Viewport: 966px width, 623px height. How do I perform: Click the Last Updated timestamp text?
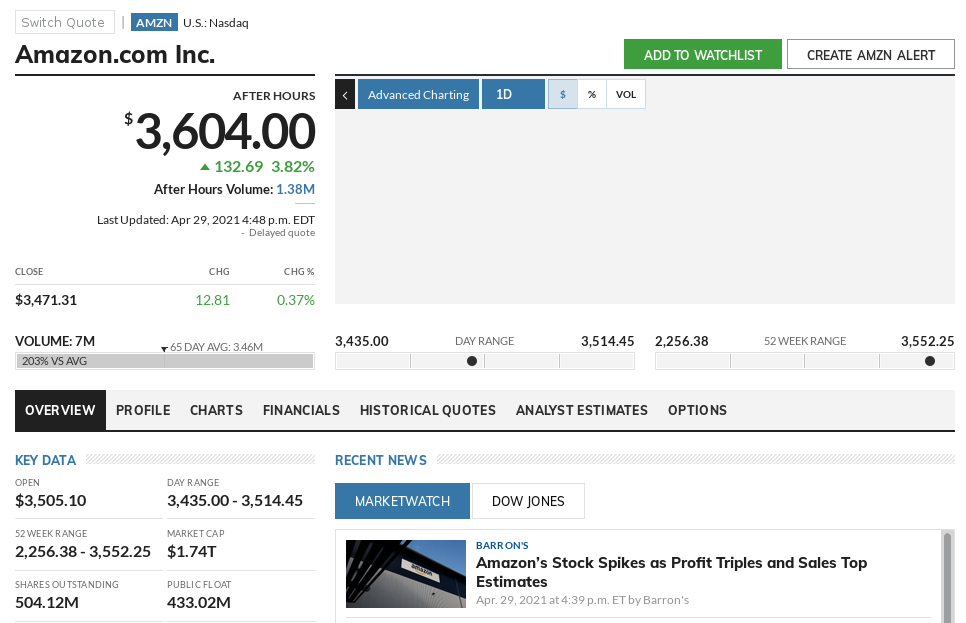(x=206, y=220)
